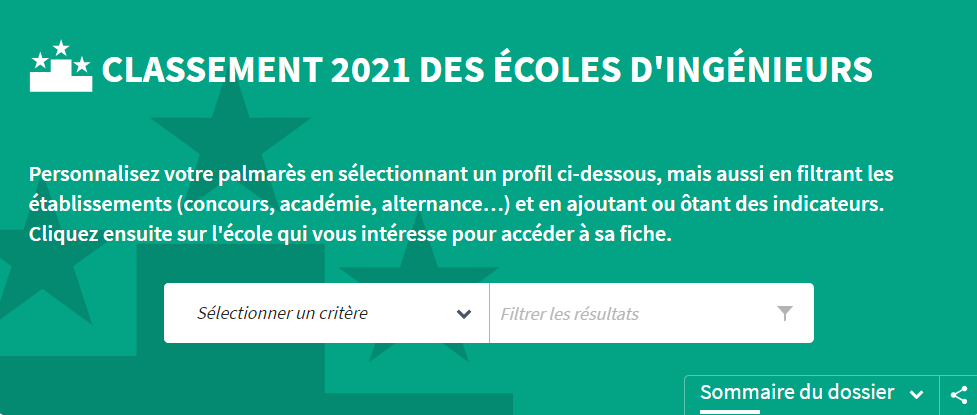Open the share icon options
This screenshot has width=977, height=415.
tap(960, 394)
